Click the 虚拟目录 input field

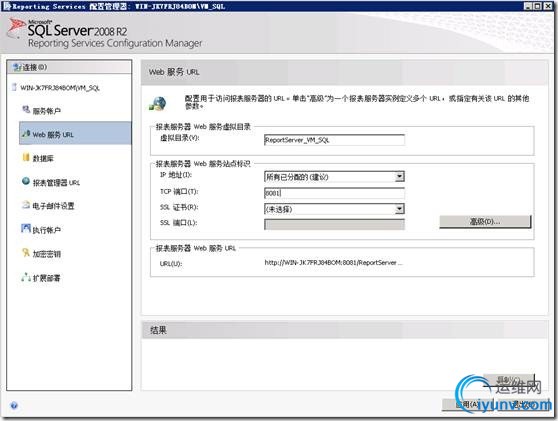pos(334,140)
